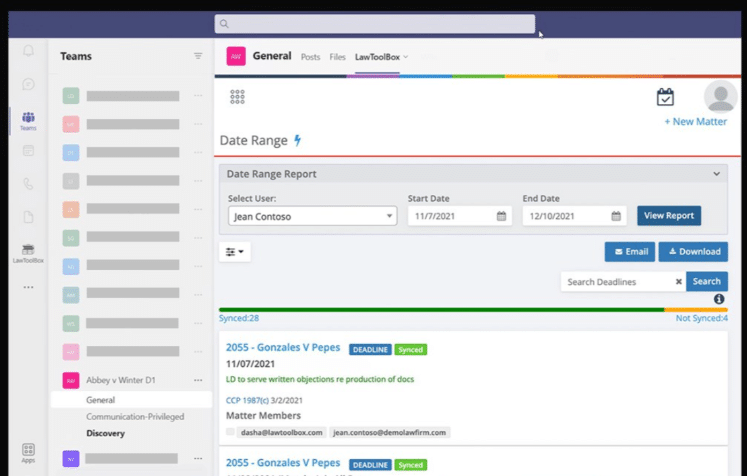
Task: Click the green Synced progress bar
Action: 440,310
